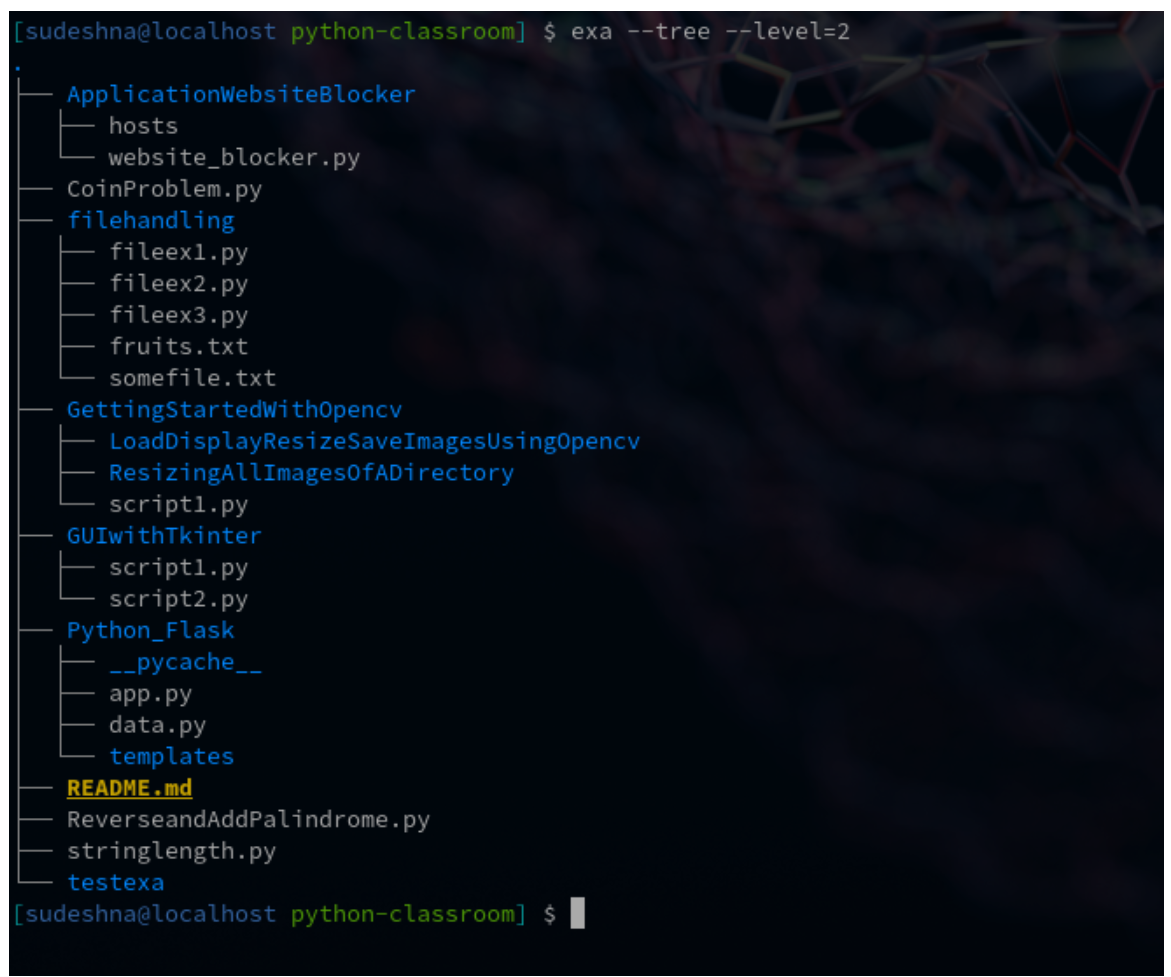Select the LoadDisplayResizeSaveImagesUsingOpencv directory
Image resolution: width=1171 pixels, height=977 pixels.
(x=374, y=442)
